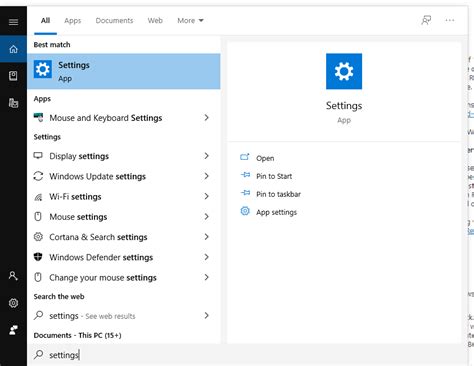Click the search box magnifier icon
Viewport: 474px width, 366px height.
click(39, 354)
